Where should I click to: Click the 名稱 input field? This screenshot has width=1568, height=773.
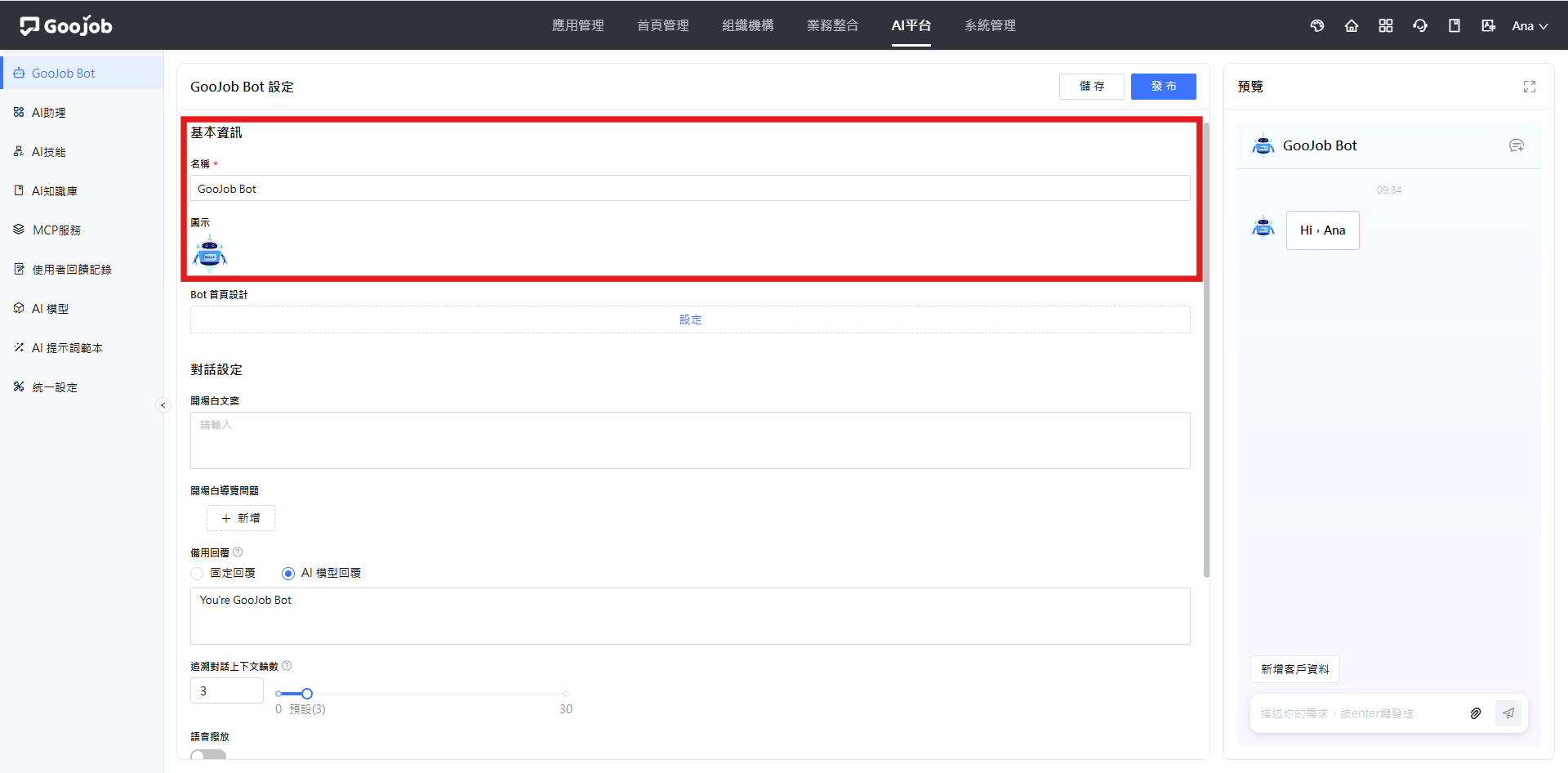(x=690, y=189)
